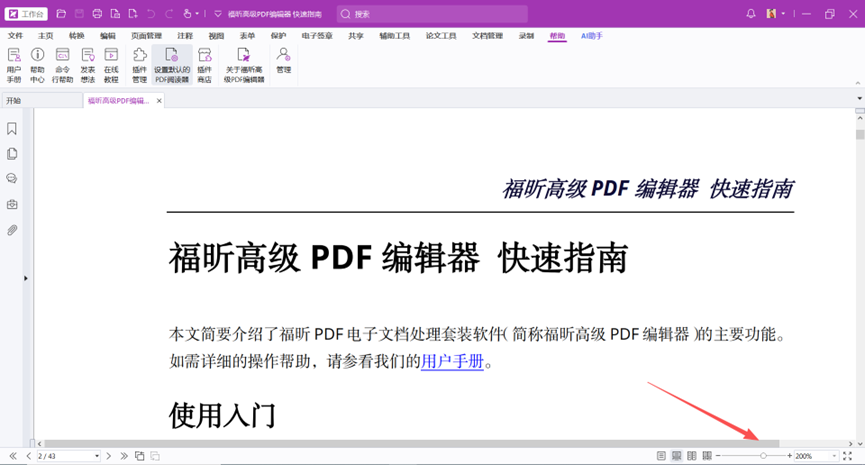This screenshot has width=865, height=465.
Task: Toggle two-page facing view mode
Action: [x=692, y=456]
